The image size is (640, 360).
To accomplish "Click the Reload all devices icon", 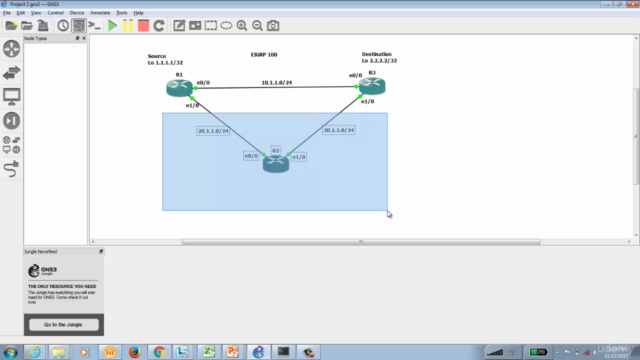I will tap(159, 26).
